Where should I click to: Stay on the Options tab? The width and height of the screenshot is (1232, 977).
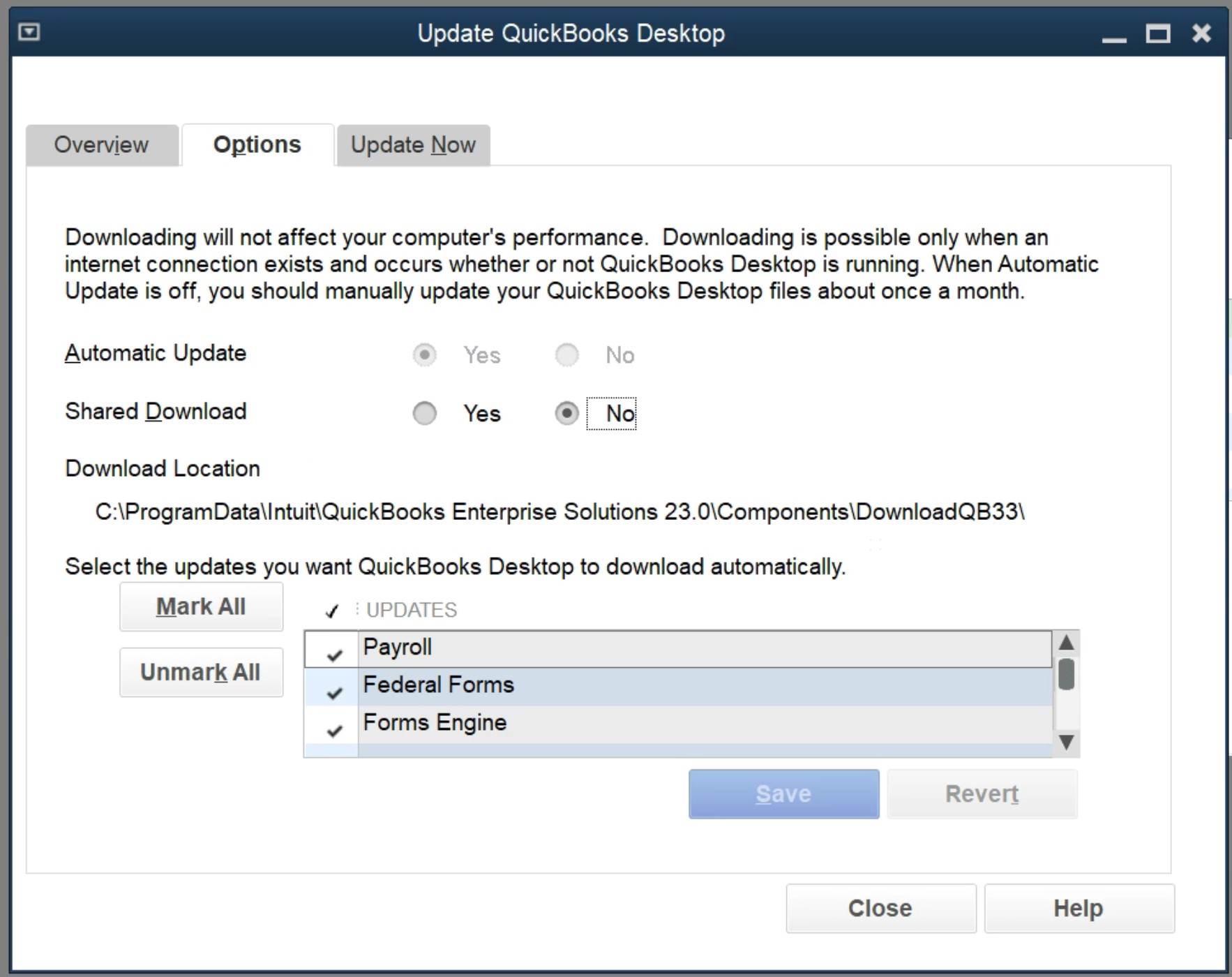(x=256, y=144)
